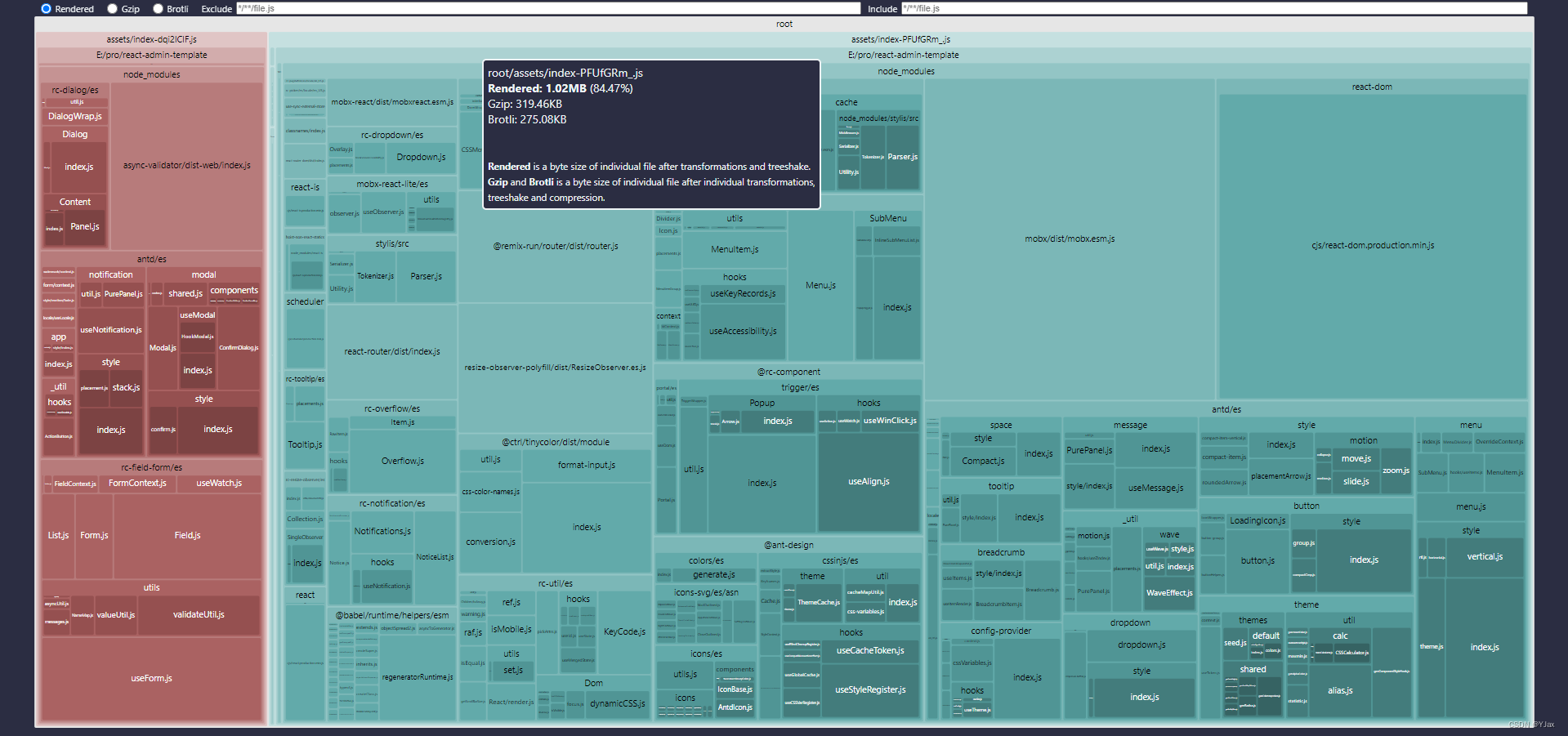Click the useAccessibility.js block
Image resolution: width=1568 pixels, height=736 pixels.
(743, 332)
